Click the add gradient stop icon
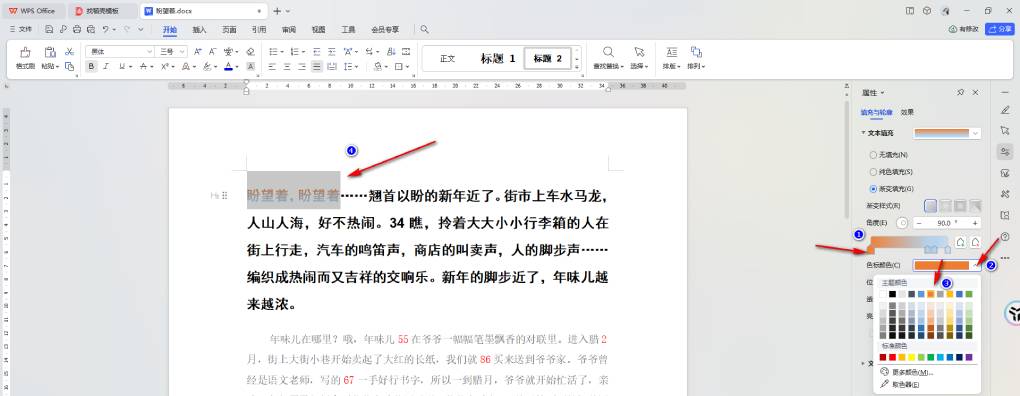1020x396 pixels. pos(961,242)
